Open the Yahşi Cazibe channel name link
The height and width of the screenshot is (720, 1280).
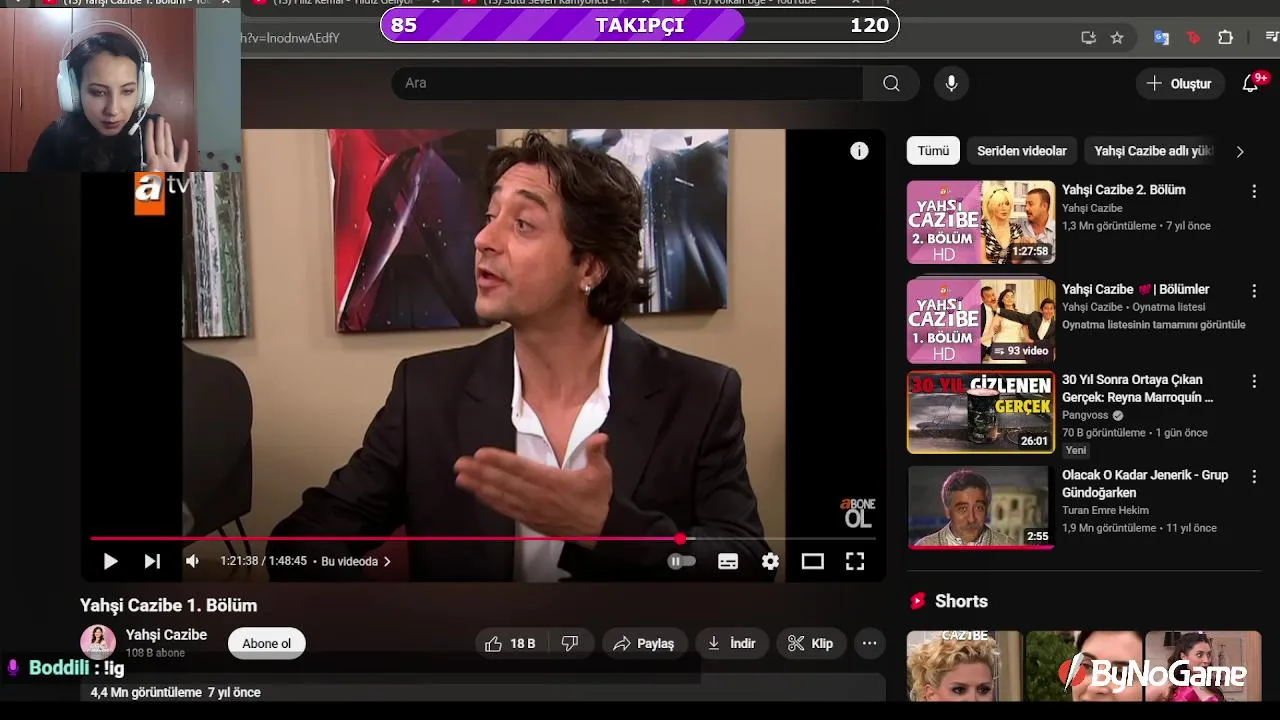pos(166,634)
